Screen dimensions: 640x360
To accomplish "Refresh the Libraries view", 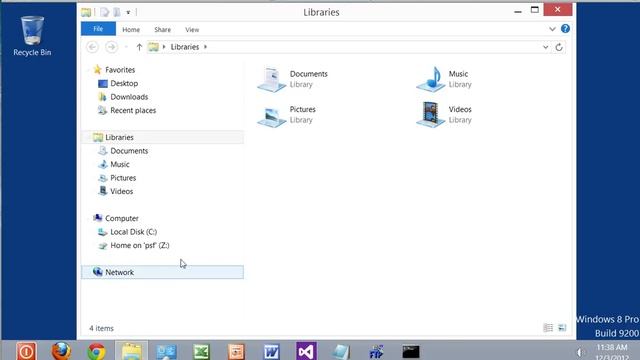I will click(x=559, y=47).
